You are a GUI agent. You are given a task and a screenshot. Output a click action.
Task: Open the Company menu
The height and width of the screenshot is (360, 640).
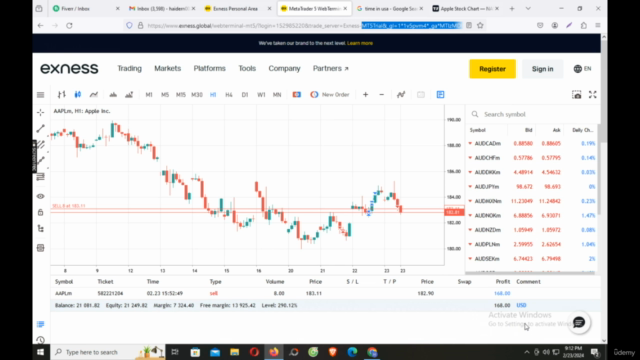point(284,69)
